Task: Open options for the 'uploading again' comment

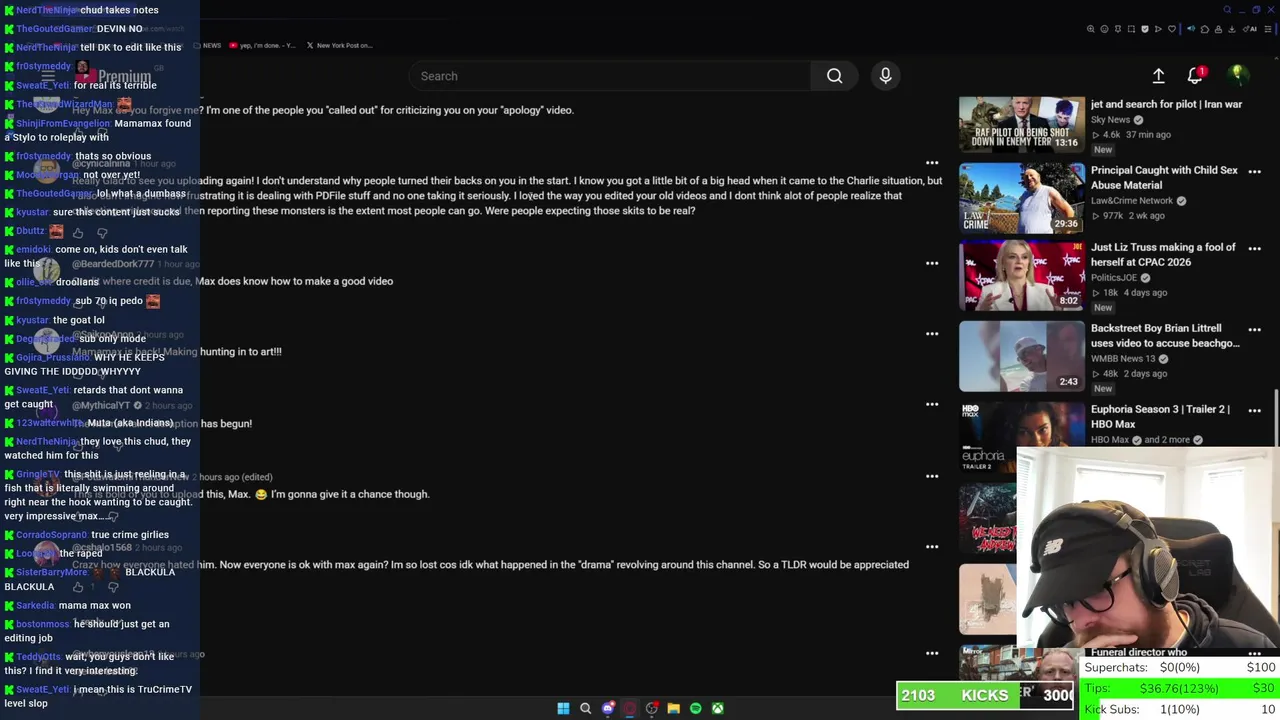Action: coord(932,162)
